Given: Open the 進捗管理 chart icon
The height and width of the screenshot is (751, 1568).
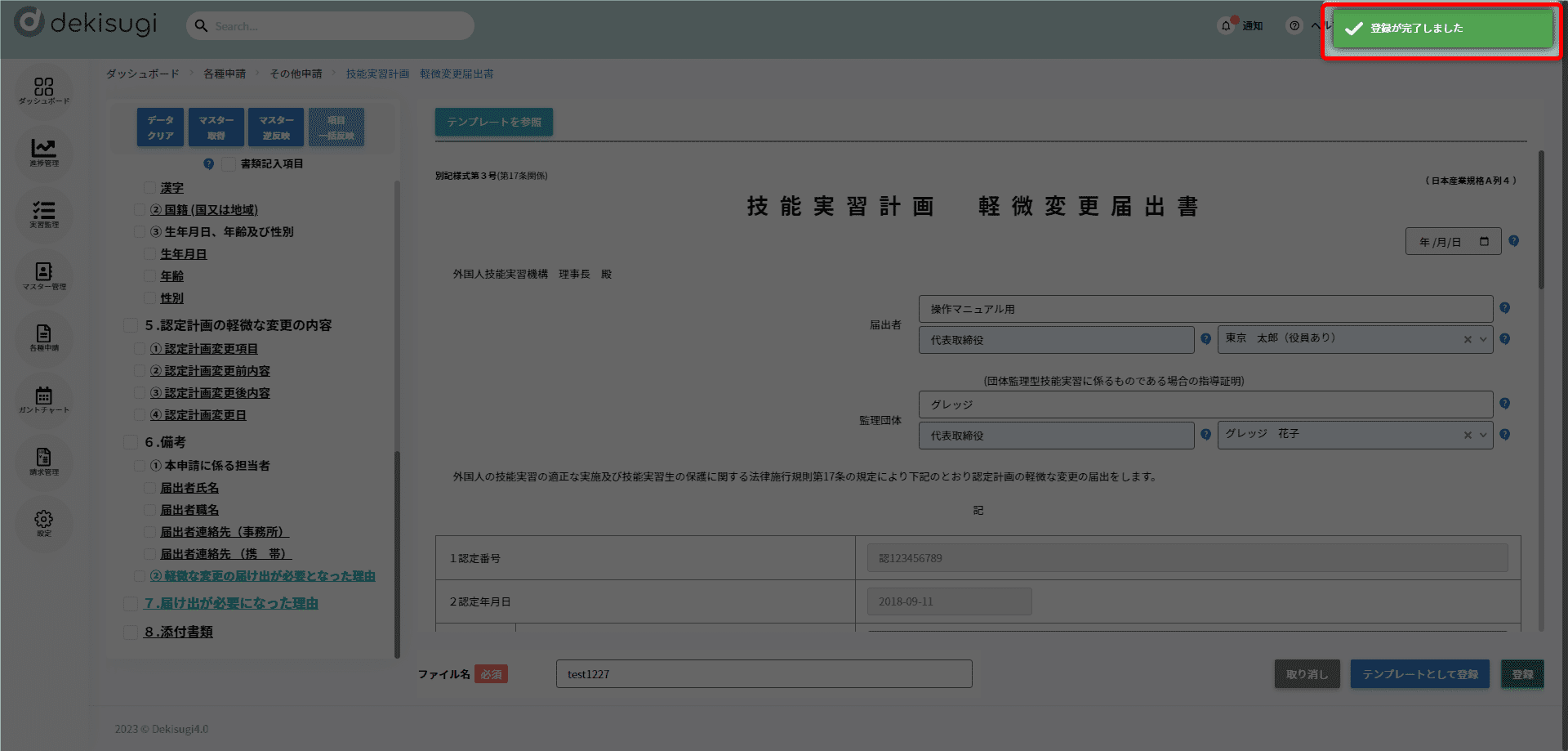Looking at the screenshot, I should pos(44,150).
